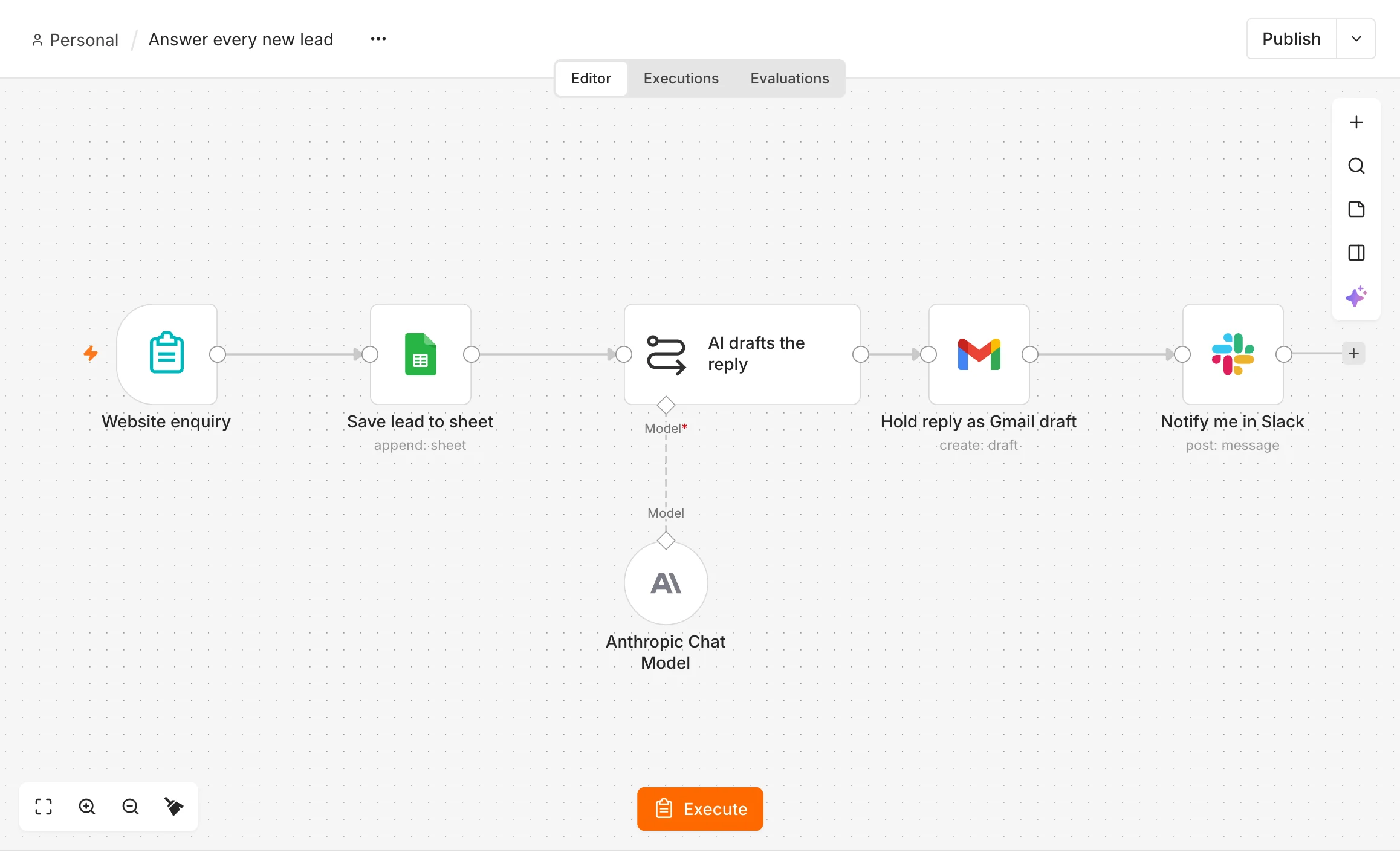Fit workflow to view icon
The image size is (1400, 861).
(44, 807)
